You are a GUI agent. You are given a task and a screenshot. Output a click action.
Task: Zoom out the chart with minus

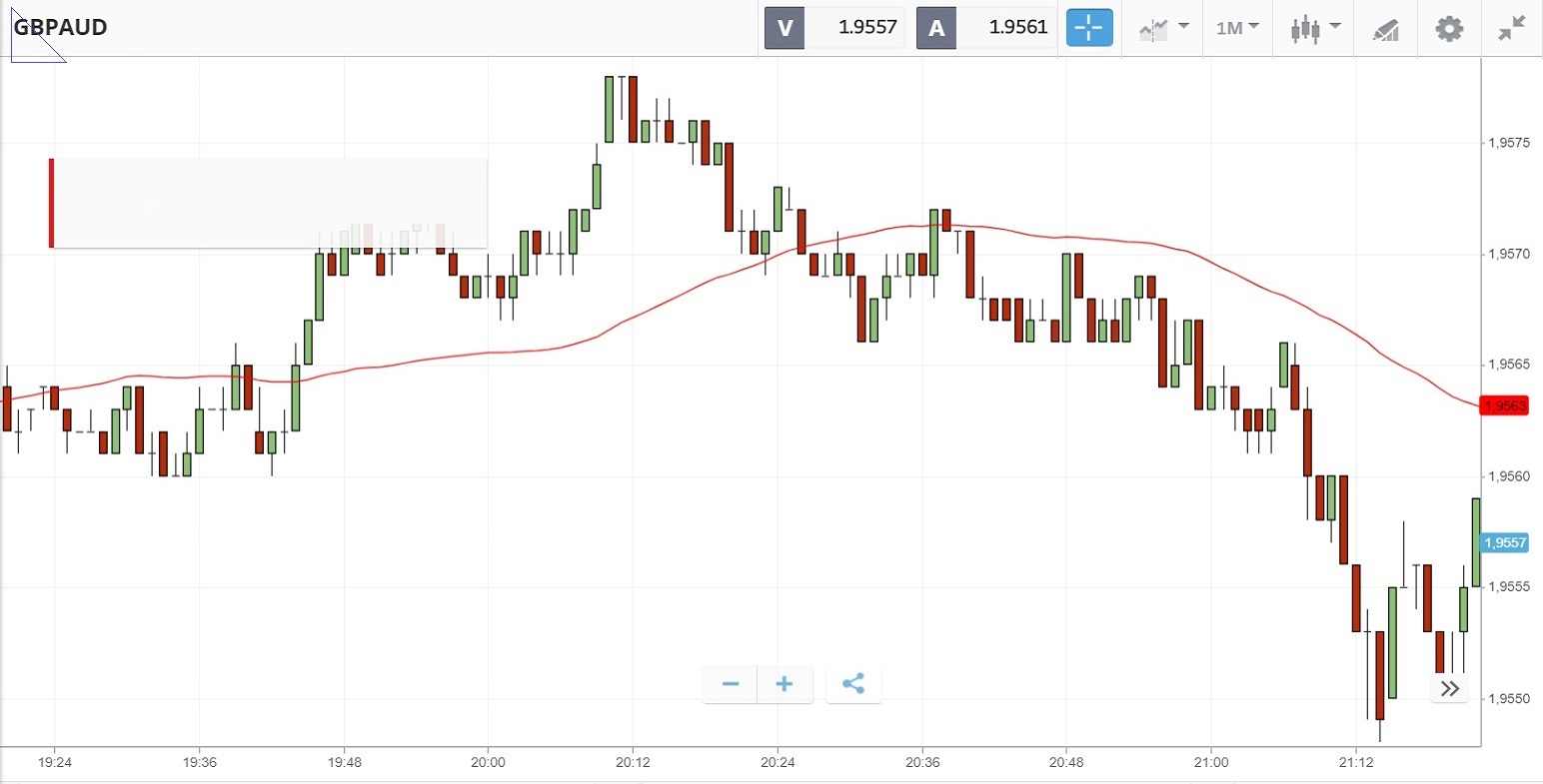point(731,684)
